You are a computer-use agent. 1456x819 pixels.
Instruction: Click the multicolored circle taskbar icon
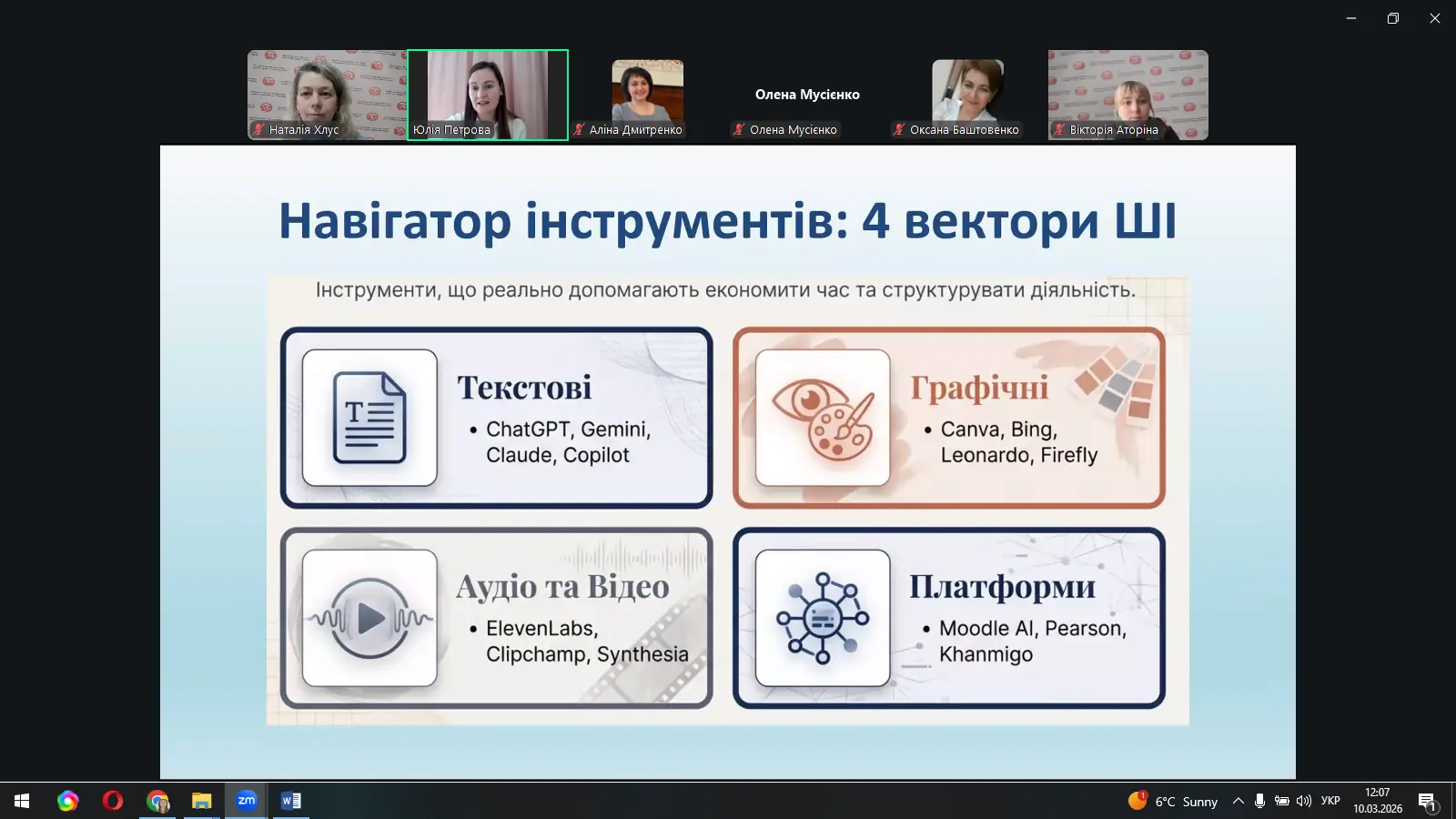pyautogui.click(x=68, y=801)
